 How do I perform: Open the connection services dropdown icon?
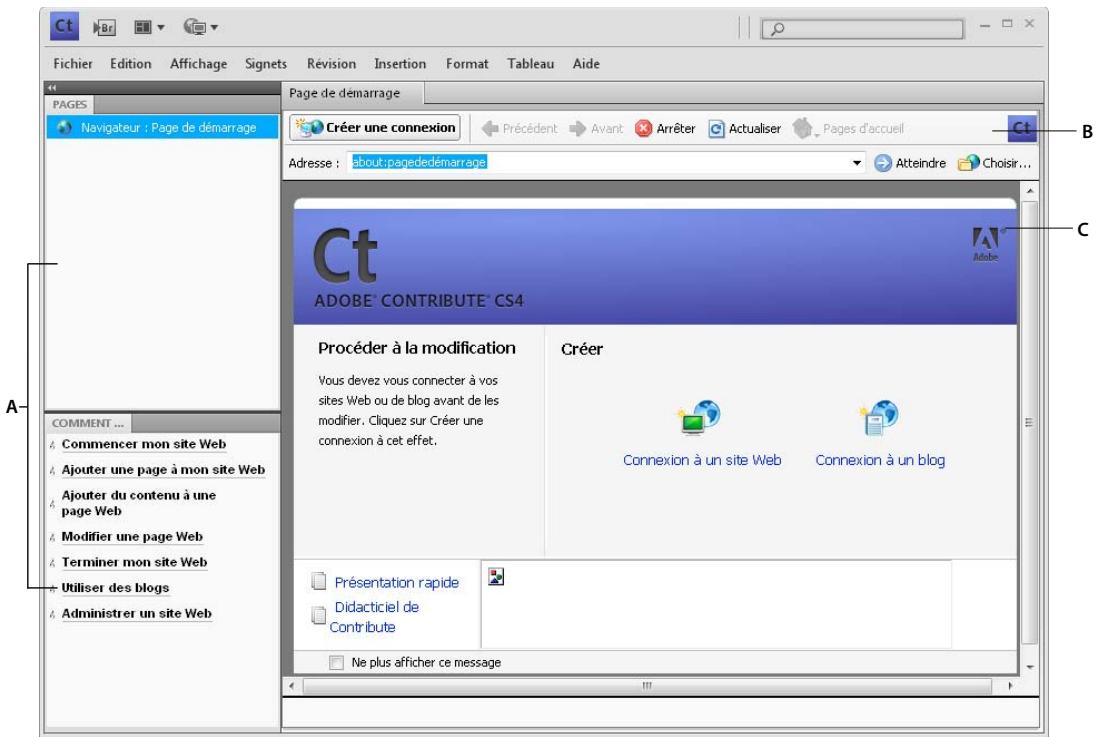pos(200,27)
